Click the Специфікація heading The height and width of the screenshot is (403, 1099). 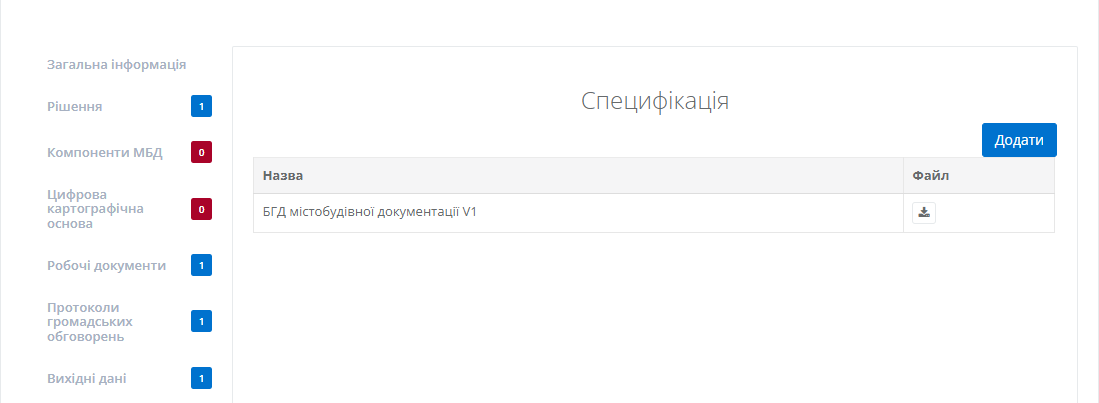click(654, 101)
